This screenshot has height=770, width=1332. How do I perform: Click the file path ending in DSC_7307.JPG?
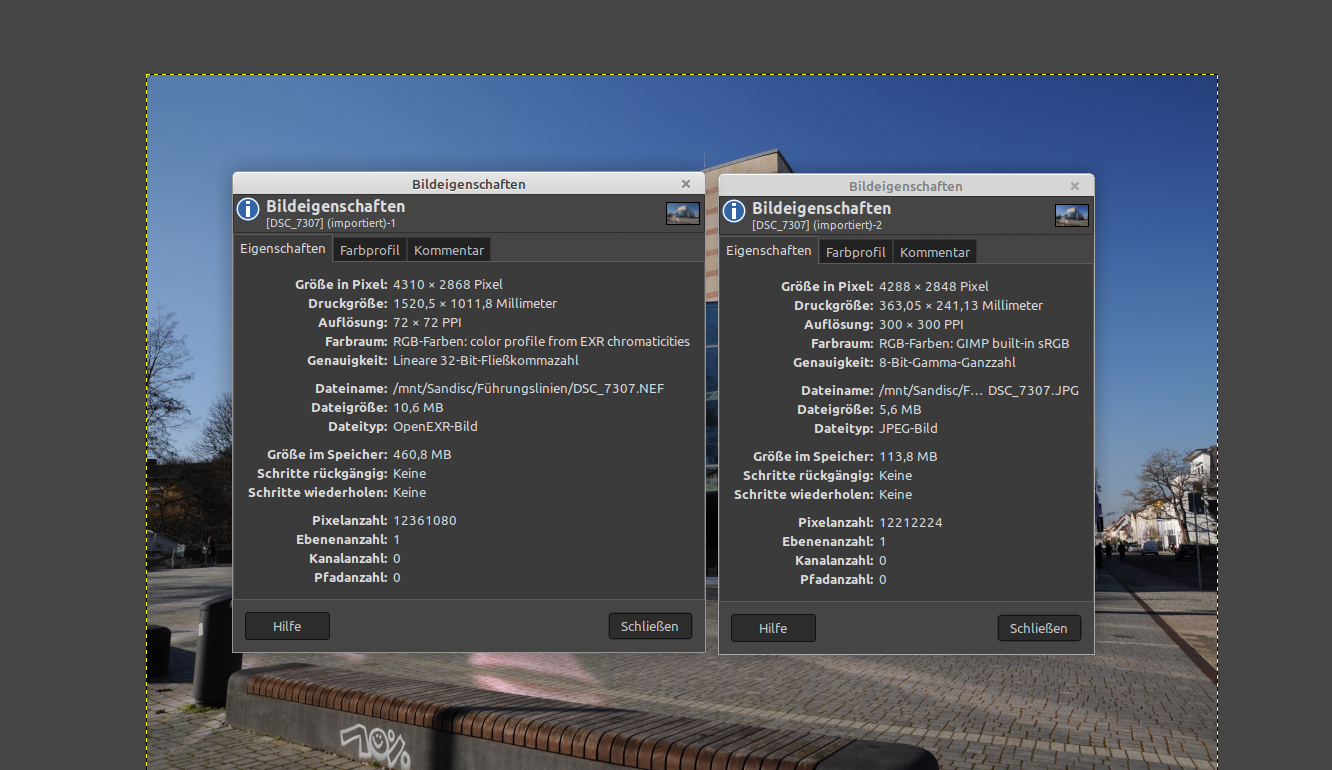[979, 390]
